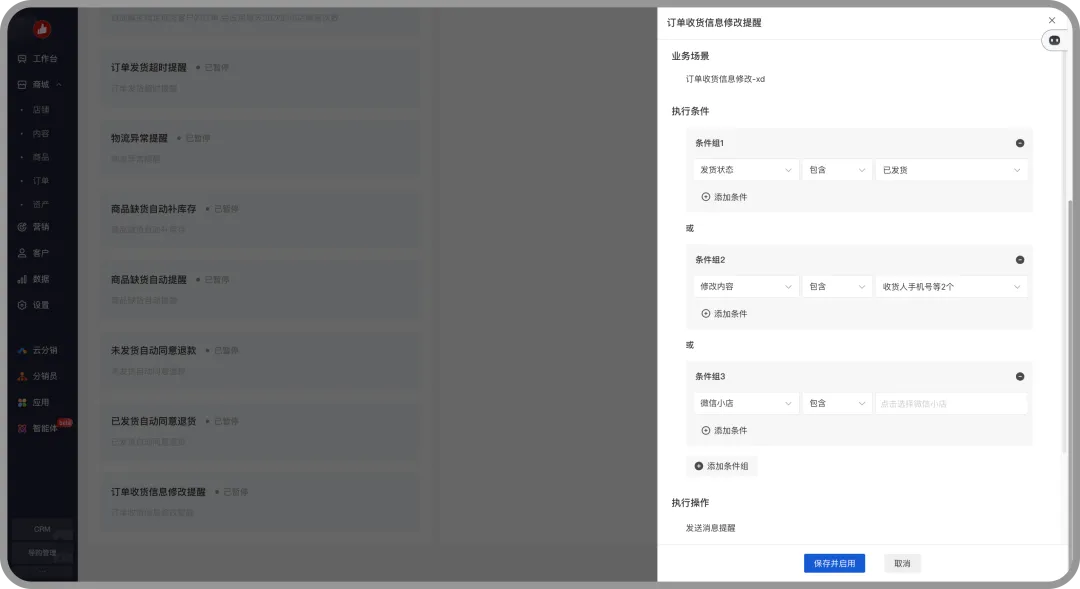
Task: Open the 收货人手机号等2个 value dropdown
Action: (x=951, y=287)
